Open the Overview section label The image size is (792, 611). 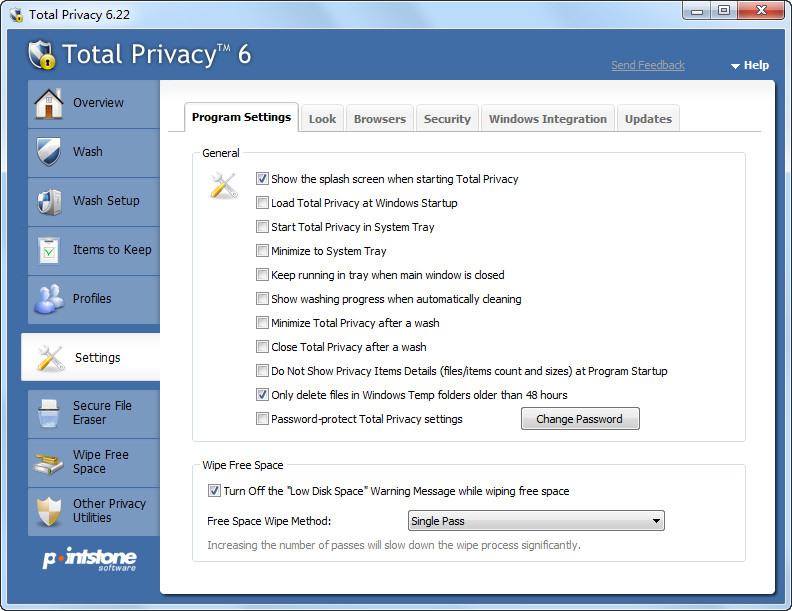pyautogui.click(x=98, y=103)
